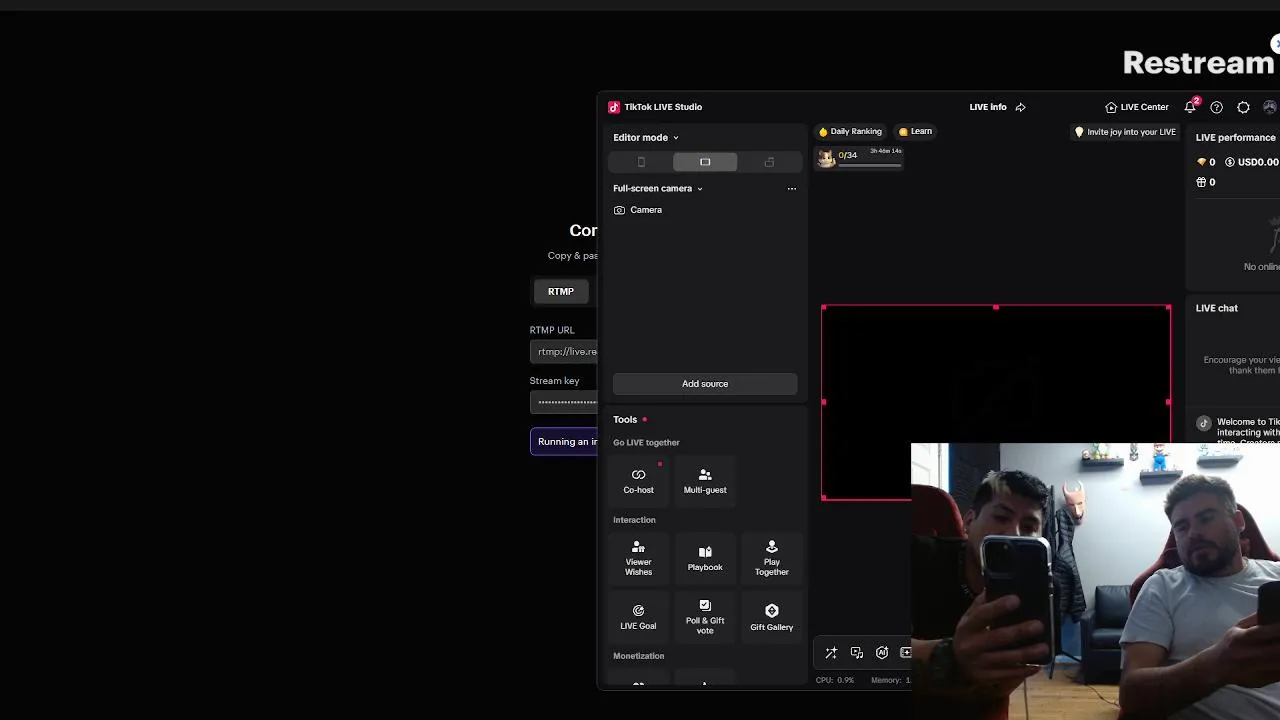This screenshot has width=1280, height=720.
Task: Select the Camera source row
Action: [705, 210]
